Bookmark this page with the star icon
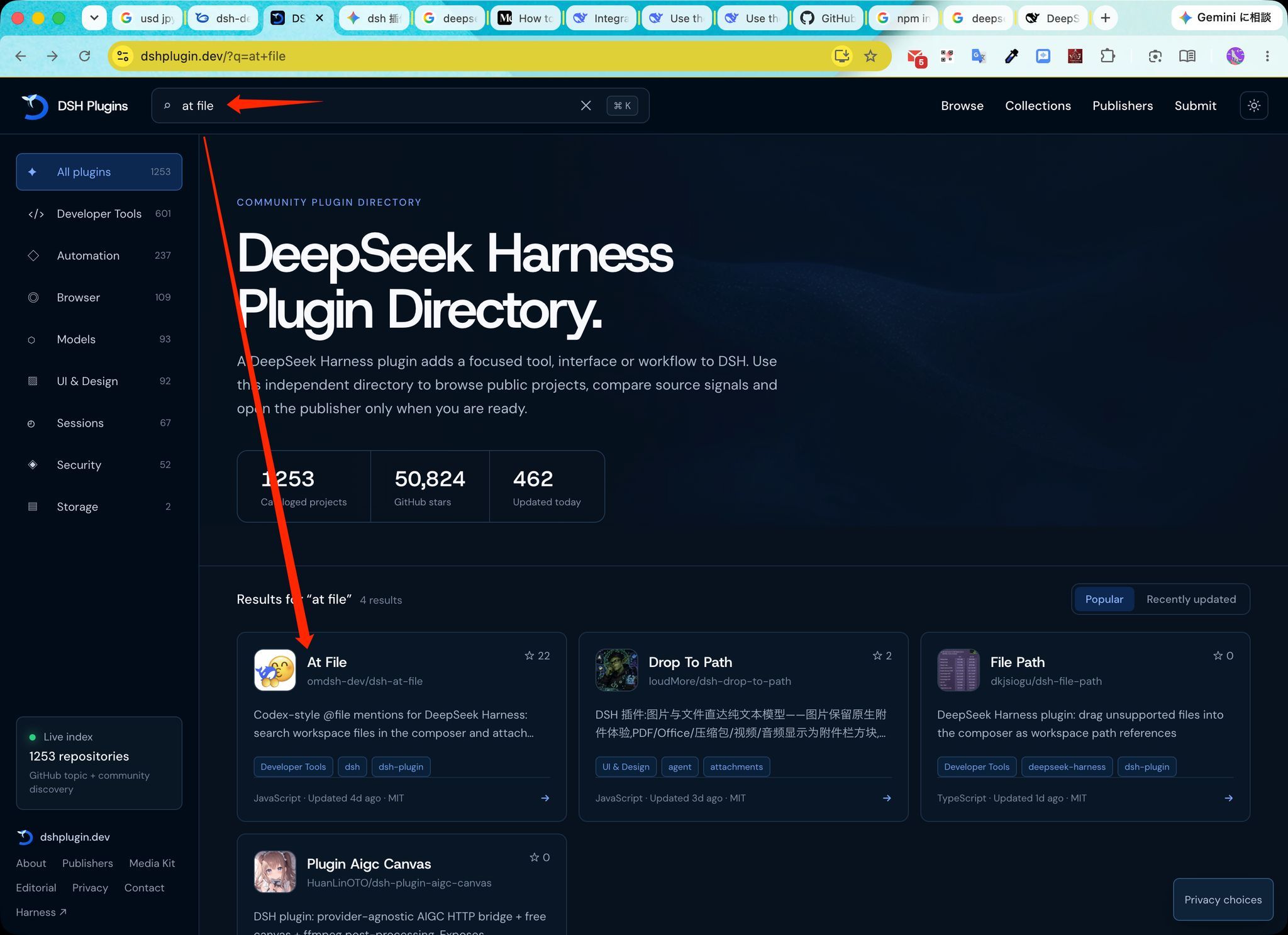The width and height of the screenshot is (1288, 935). pyautogui.click(x=870, y=56)
